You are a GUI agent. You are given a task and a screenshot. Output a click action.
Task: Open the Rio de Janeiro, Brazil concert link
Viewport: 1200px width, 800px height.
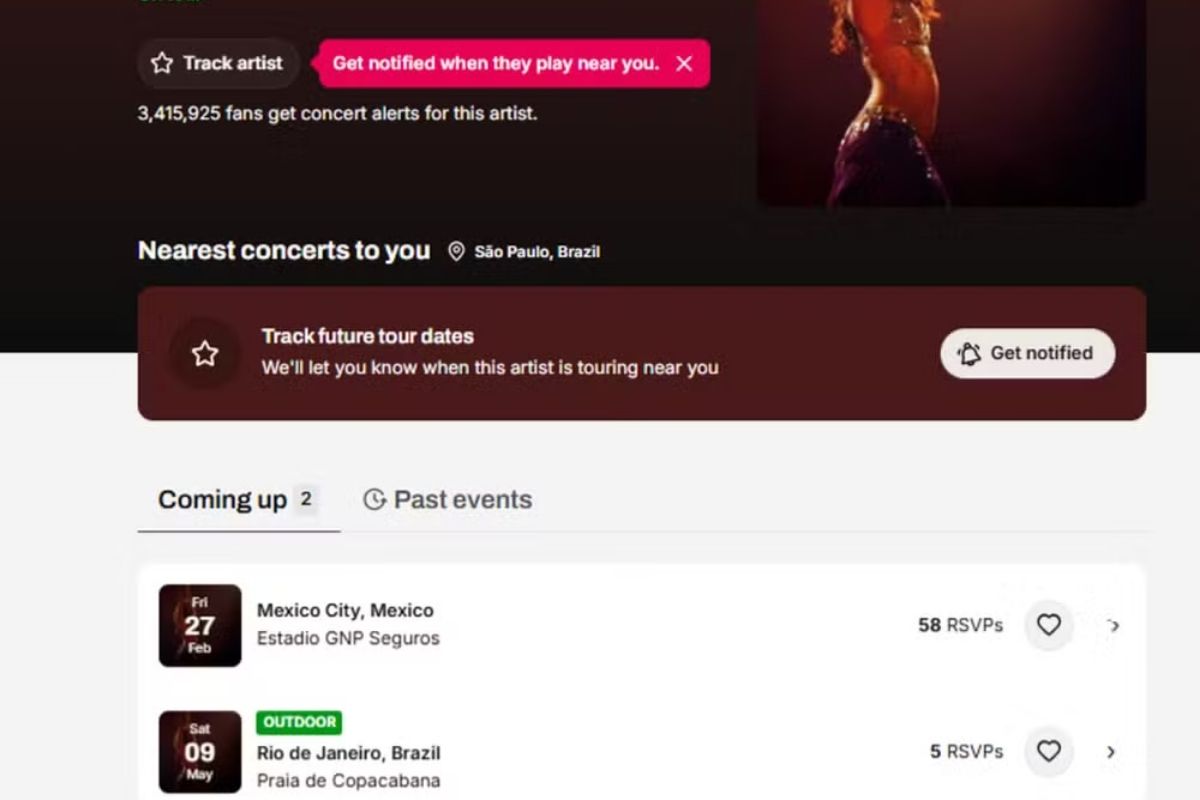click(x=348, y=753)
